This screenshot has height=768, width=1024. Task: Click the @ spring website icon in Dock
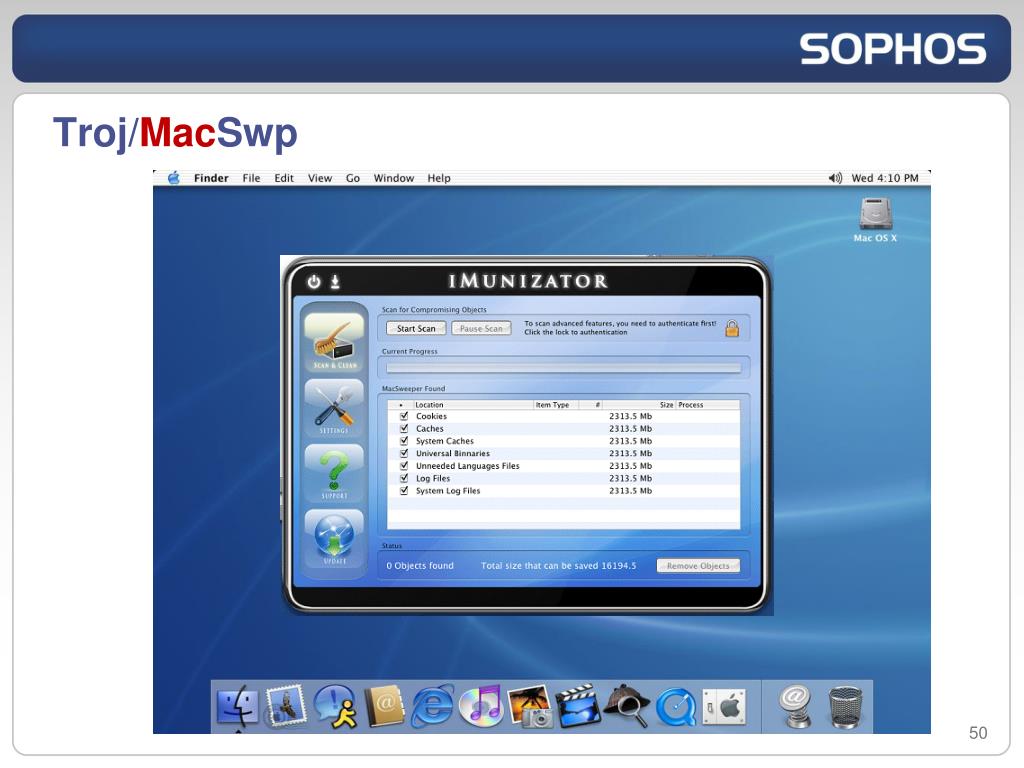point(795,706)
